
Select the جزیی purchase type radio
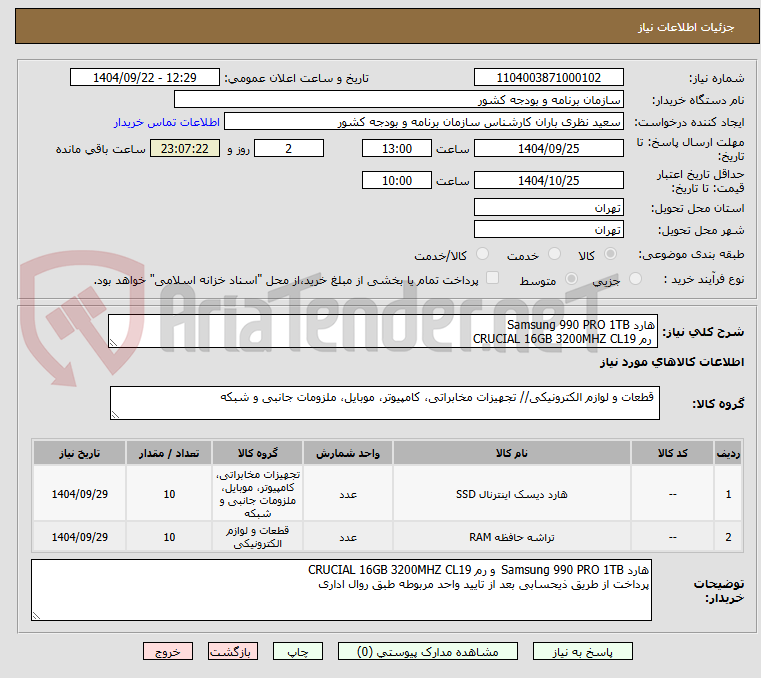point(635,279)
